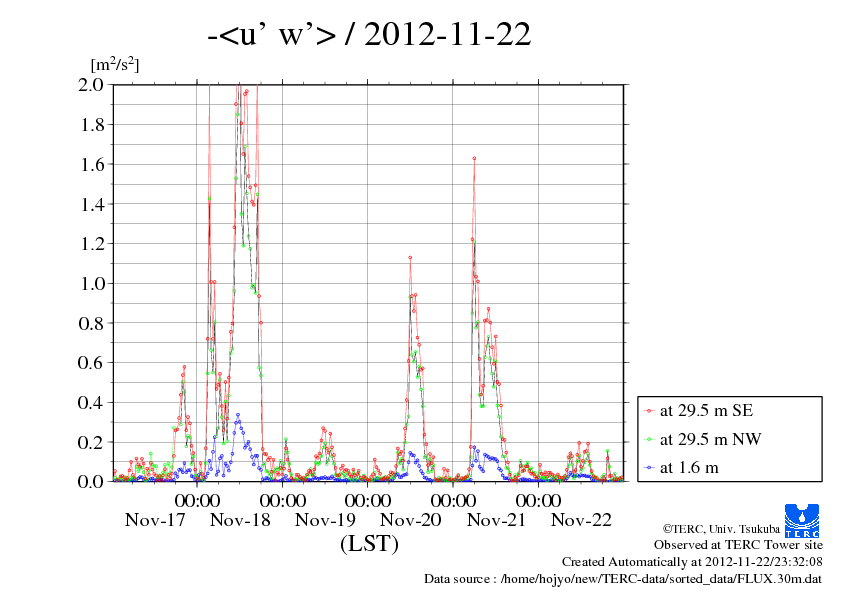The image size is (842, 595).
Task: Click the 'Nov-18' date label
Action: coord(240,520)
